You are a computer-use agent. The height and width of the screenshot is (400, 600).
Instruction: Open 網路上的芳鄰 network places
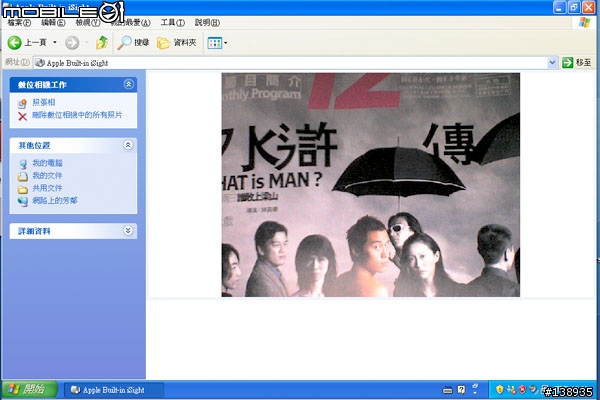[x=55, y=201]
